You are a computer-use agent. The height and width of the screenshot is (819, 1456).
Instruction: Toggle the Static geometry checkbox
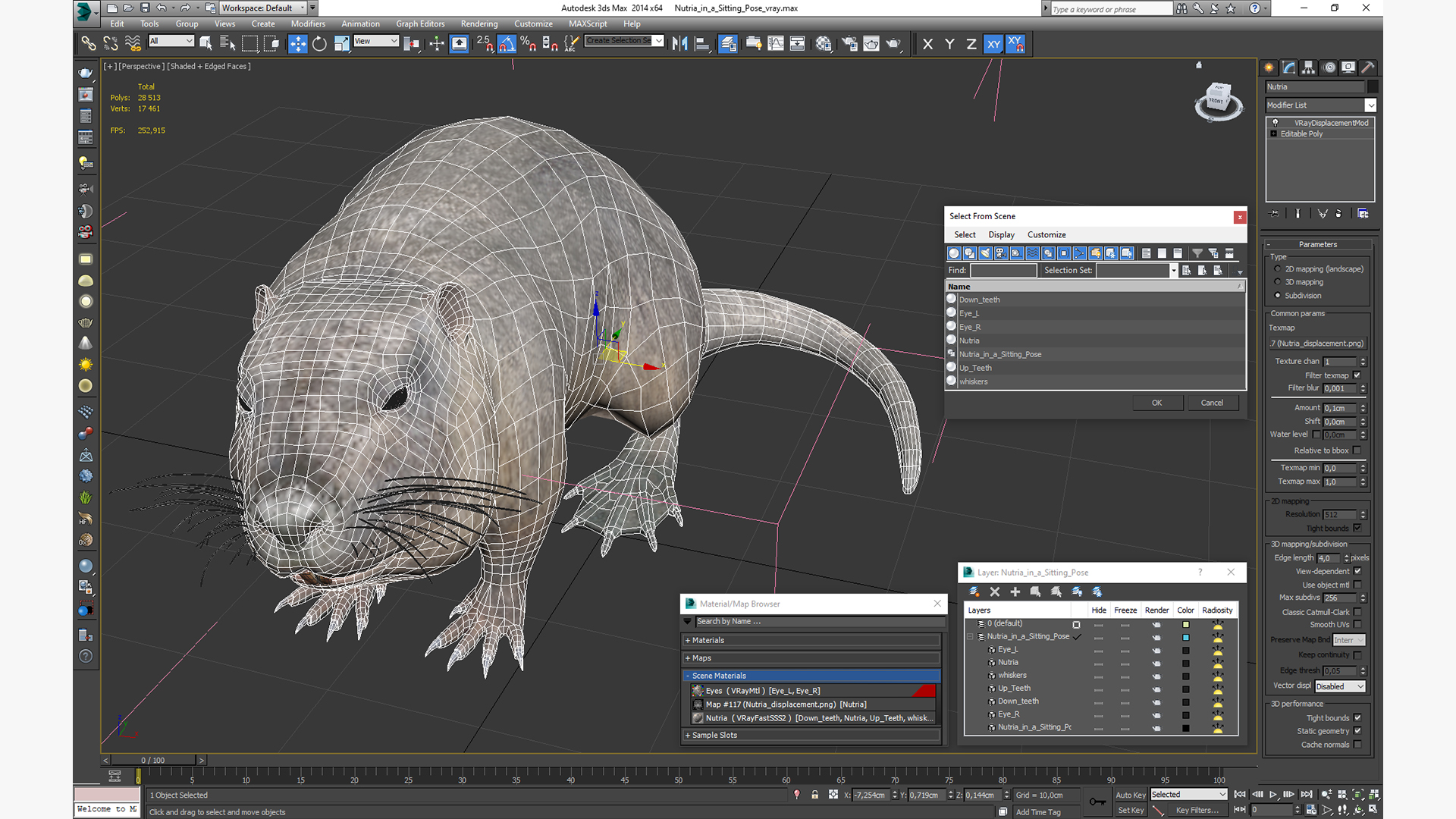(1357, 731)
